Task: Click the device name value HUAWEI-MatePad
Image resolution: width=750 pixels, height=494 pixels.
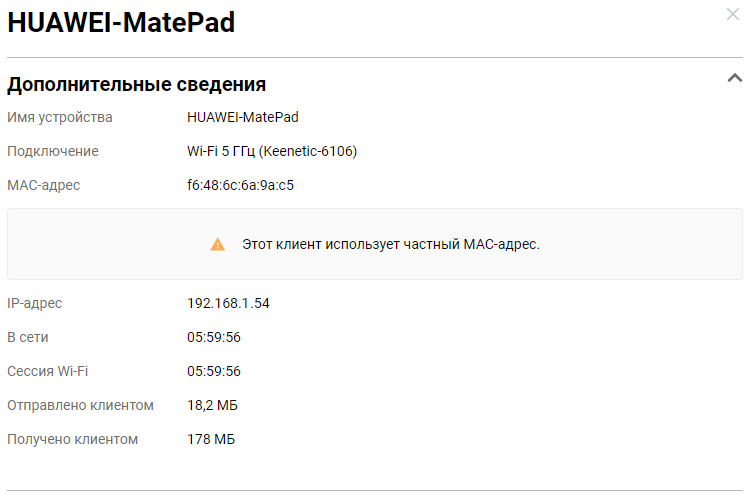Action: click(243, 118)
